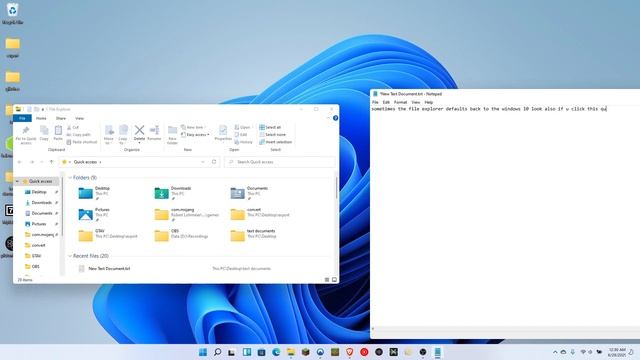640x360 pixels.
Task: Open the Easy access dropdown
Action: (195, 135)
